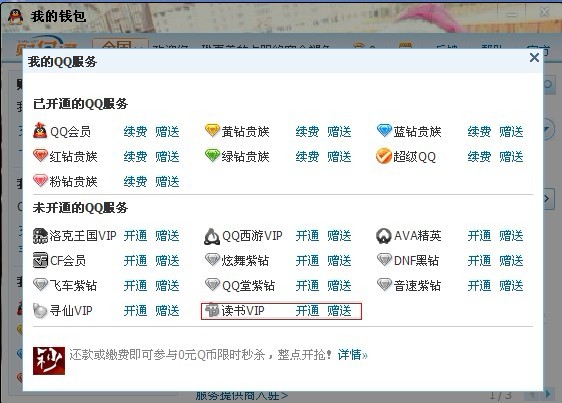Gift 红钻贵族 via 赠送 link
Screen dimensions: 562x403
click(167, 157)
